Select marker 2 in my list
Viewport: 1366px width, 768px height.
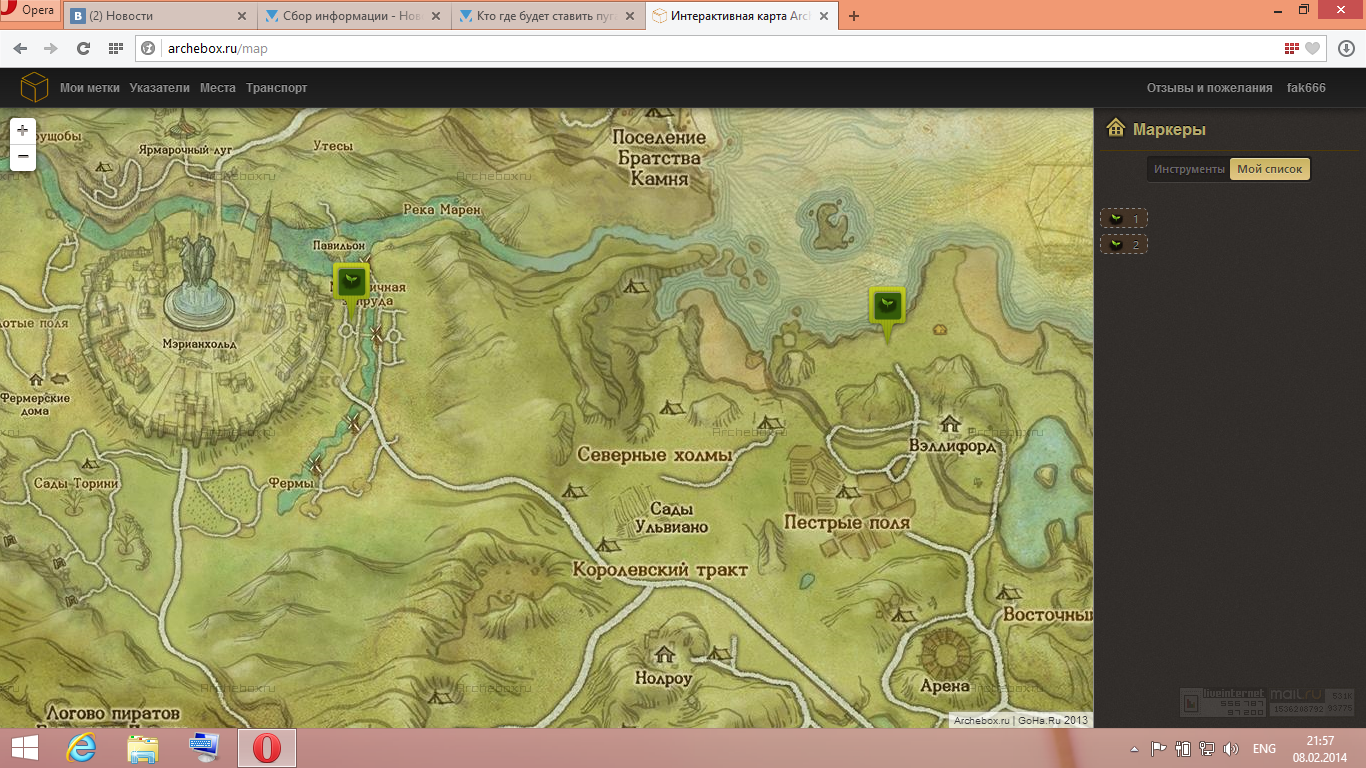point(1124,244)
